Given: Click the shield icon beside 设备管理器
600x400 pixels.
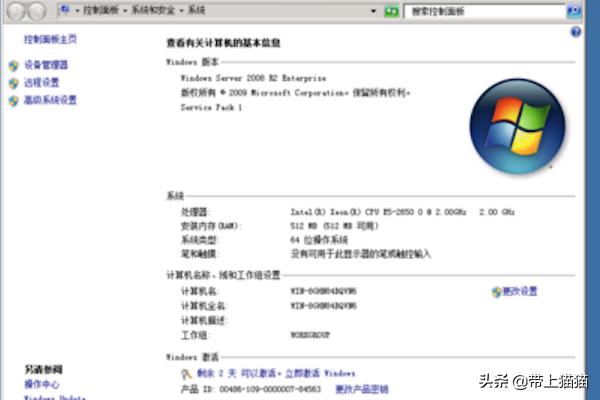Looking at the screenshot, I should click(x=13, y=65).
